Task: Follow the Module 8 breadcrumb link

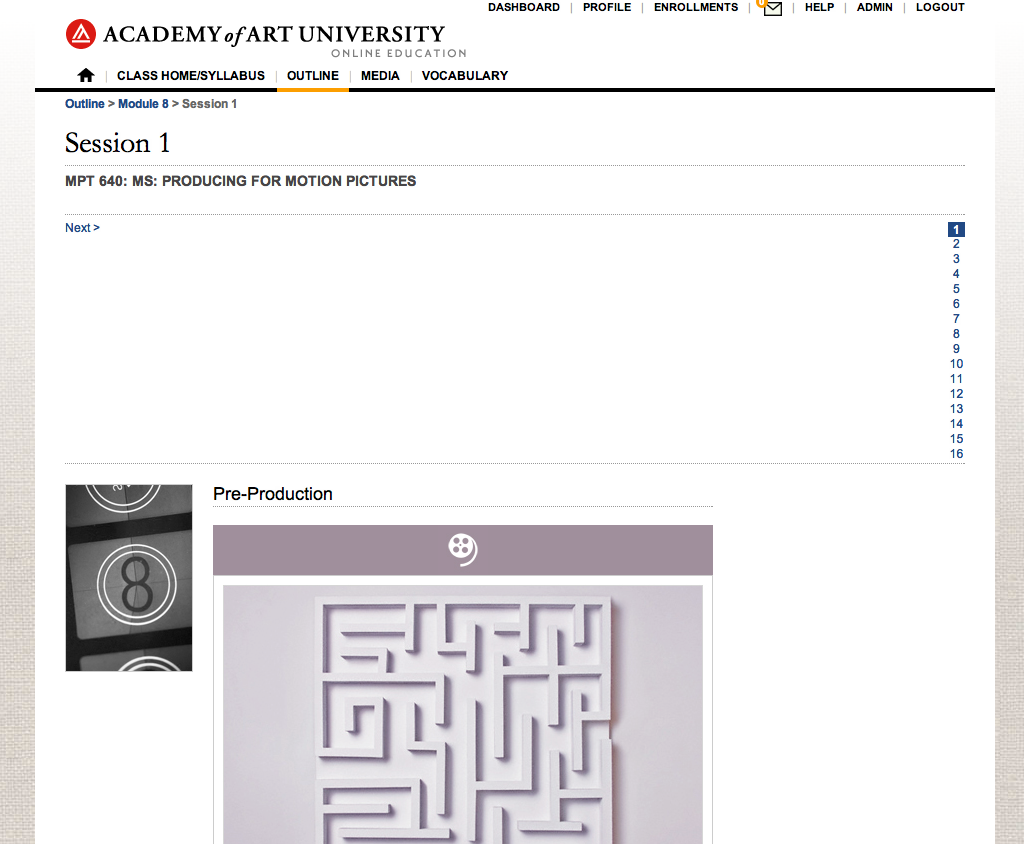Action: (x=143, y=104)
